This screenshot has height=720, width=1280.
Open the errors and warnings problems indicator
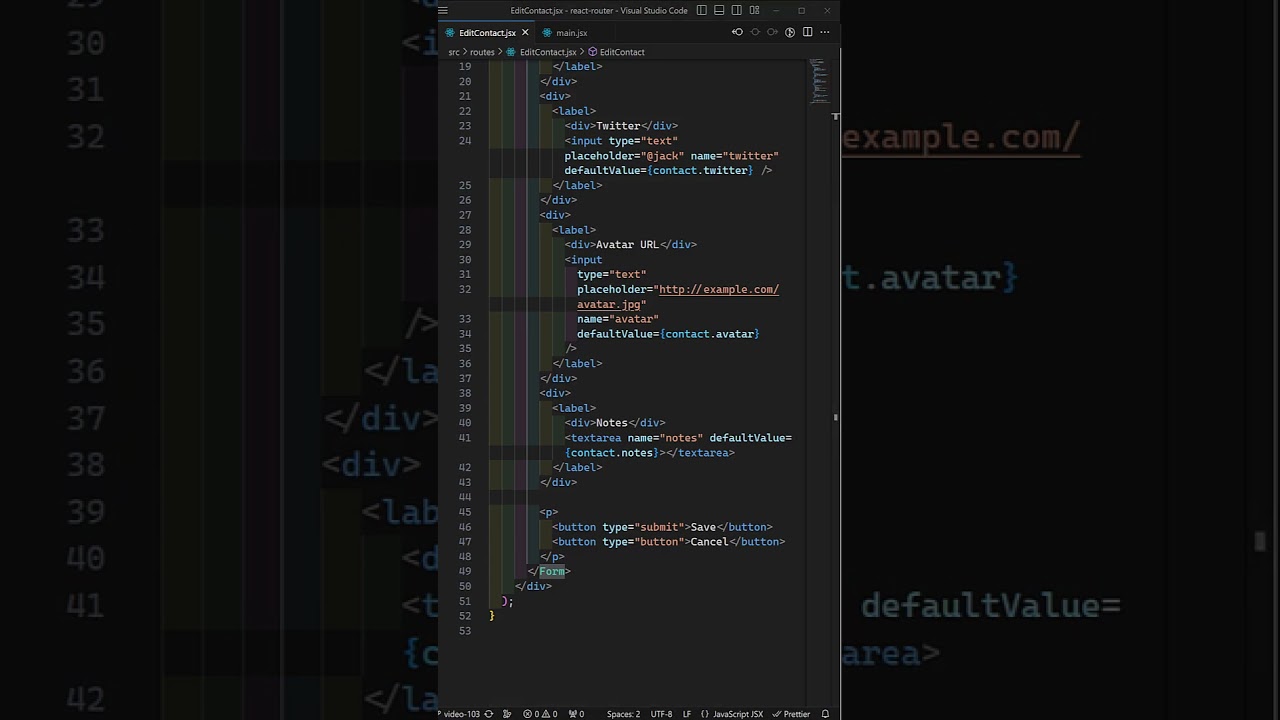coord(540,714)
